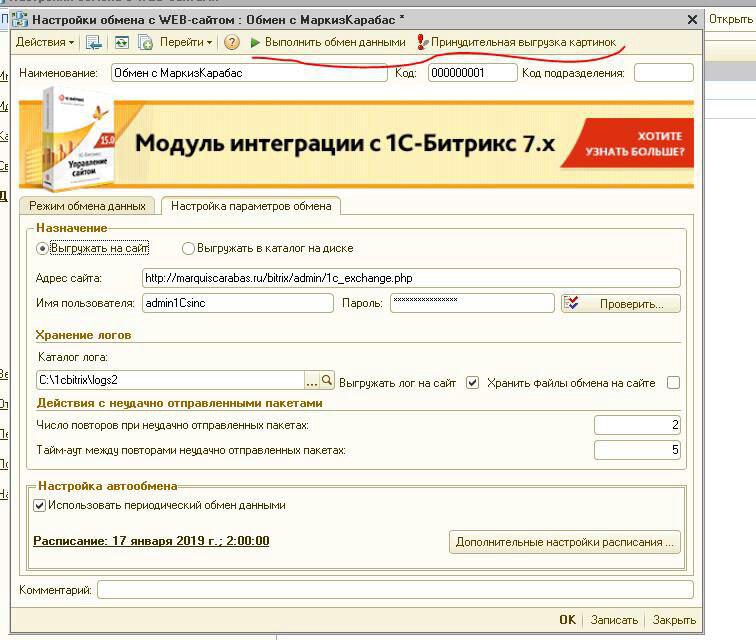Screen dimensions: 756x640
Task: Toggle Использовать периодический обмен данными checkbox
Action: [x=40, y=506]
